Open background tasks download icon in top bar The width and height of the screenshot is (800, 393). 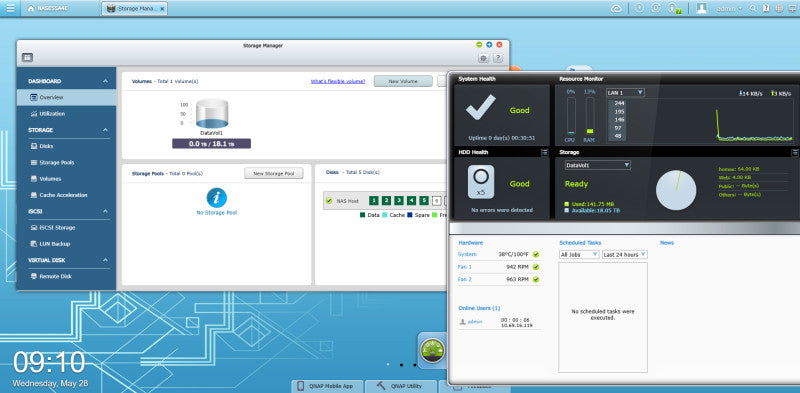(638, 8)
